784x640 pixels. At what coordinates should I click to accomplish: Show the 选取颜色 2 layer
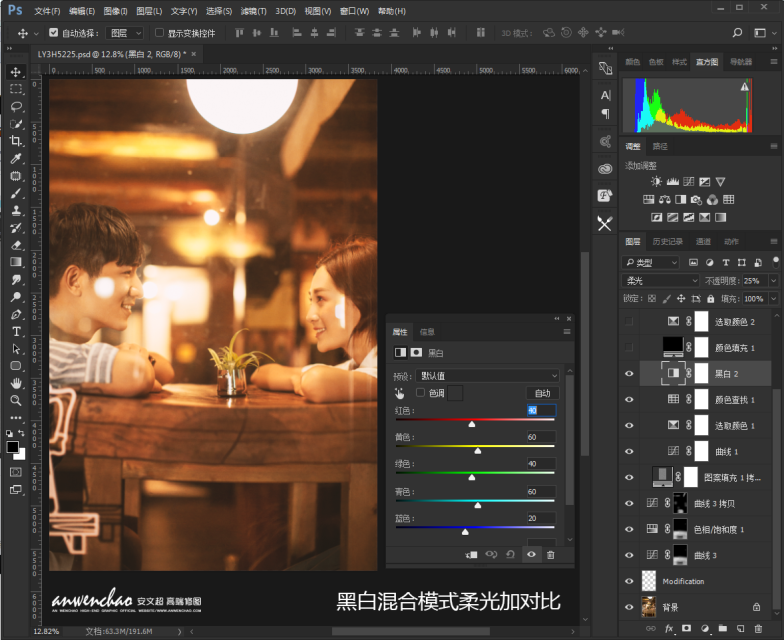[x=629, y=322]
